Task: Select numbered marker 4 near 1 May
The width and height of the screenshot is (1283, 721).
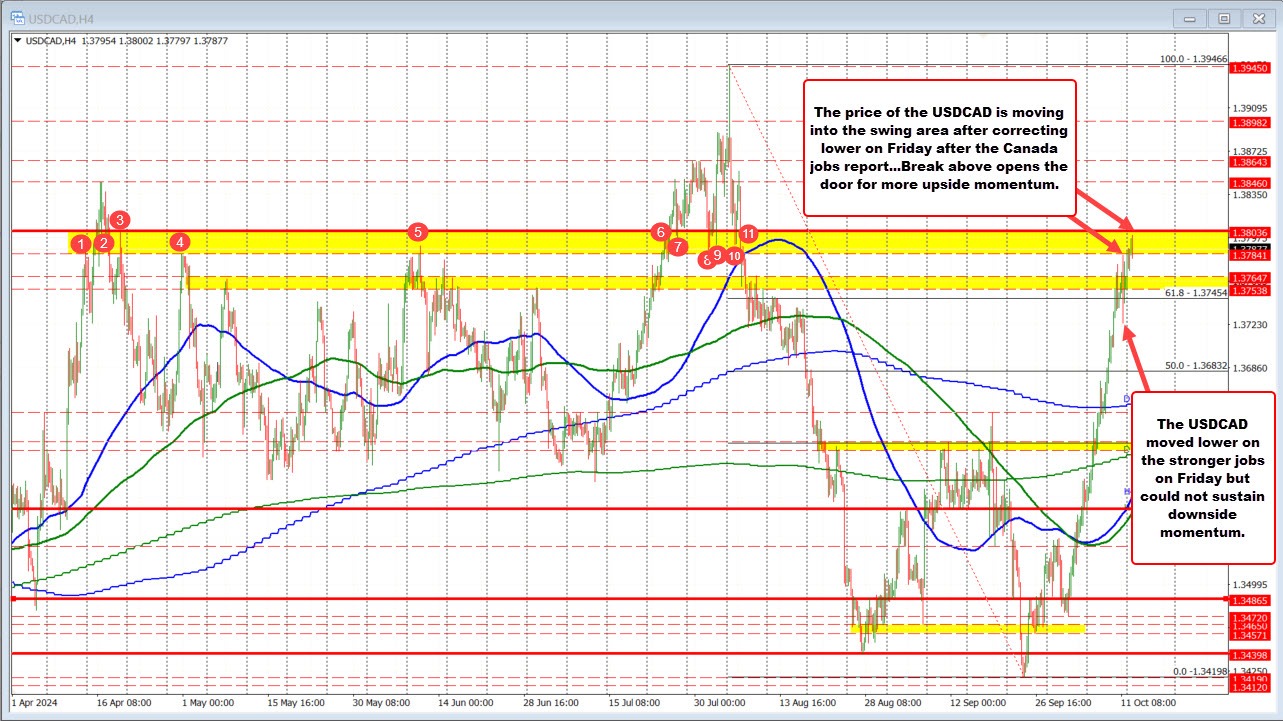Action: [180, 242]
